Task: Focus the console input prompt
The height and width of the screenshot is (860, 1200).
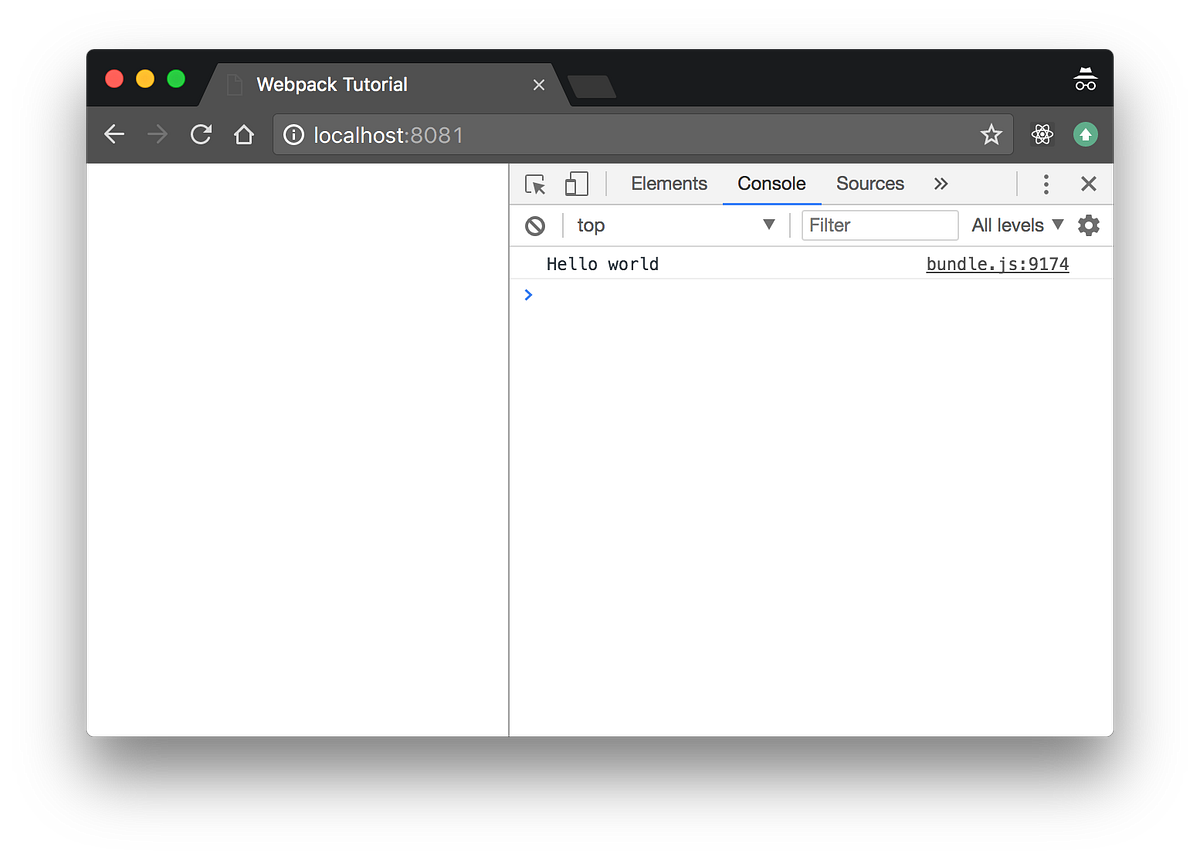Action: click(x=811, y=295)
